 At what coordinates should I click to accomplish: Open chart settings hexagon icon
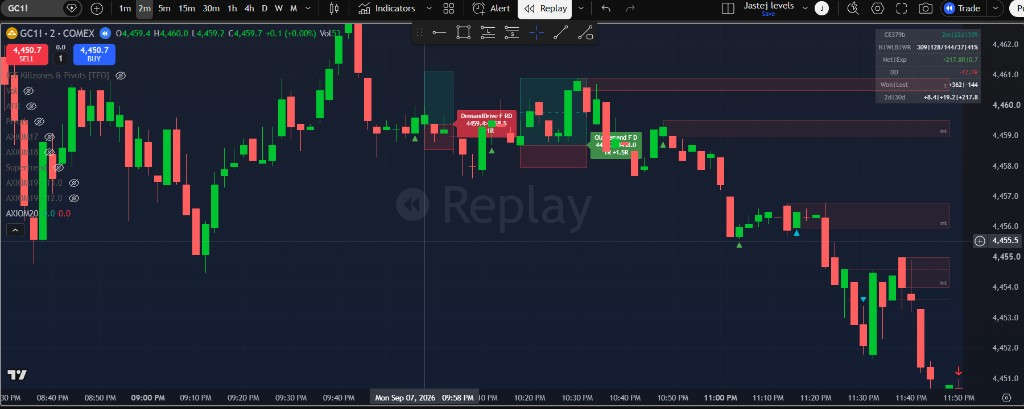(878, 8)
